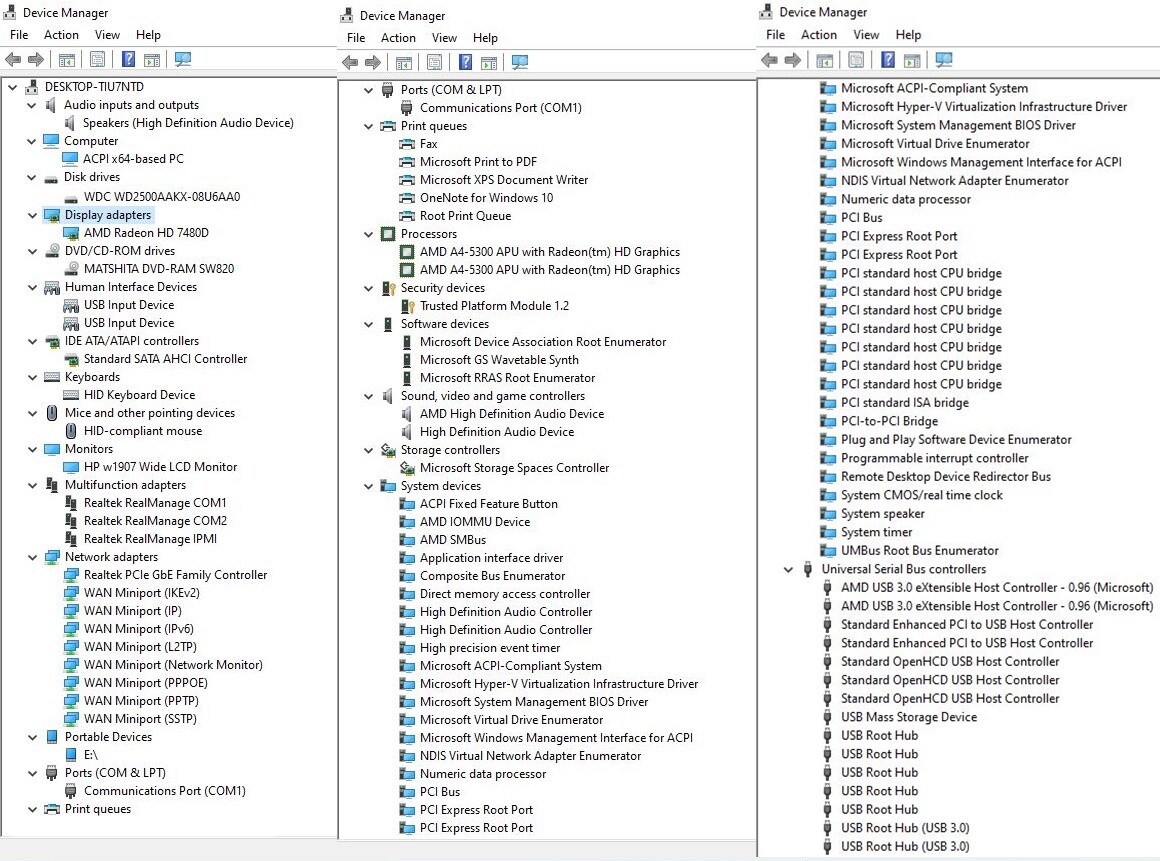The height and width of the screenshot is (861, 1160).
Task: Collapse the Universal Serial Bus controllers category
Action: point(789,570)
